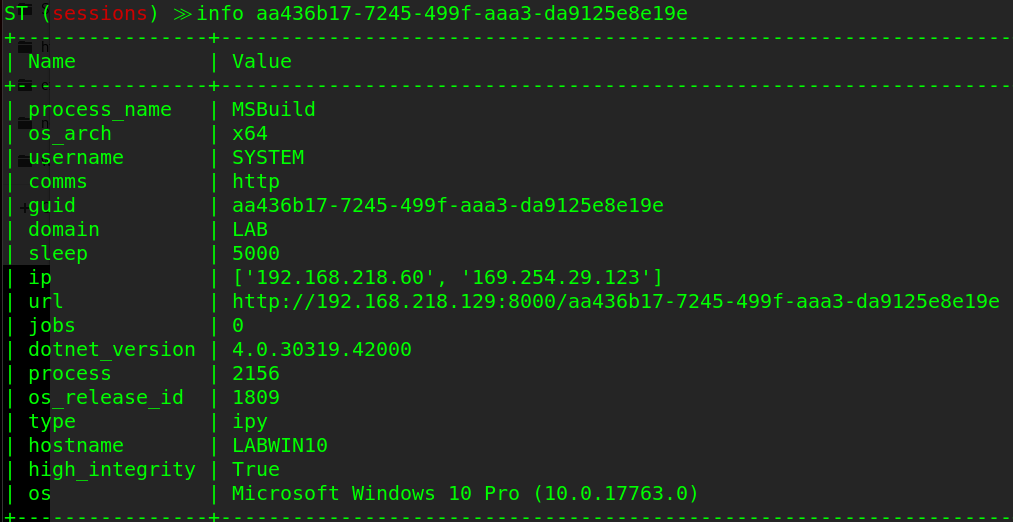Click the process ID 2156
The image size is (1013, 522).
coord(255,373)
